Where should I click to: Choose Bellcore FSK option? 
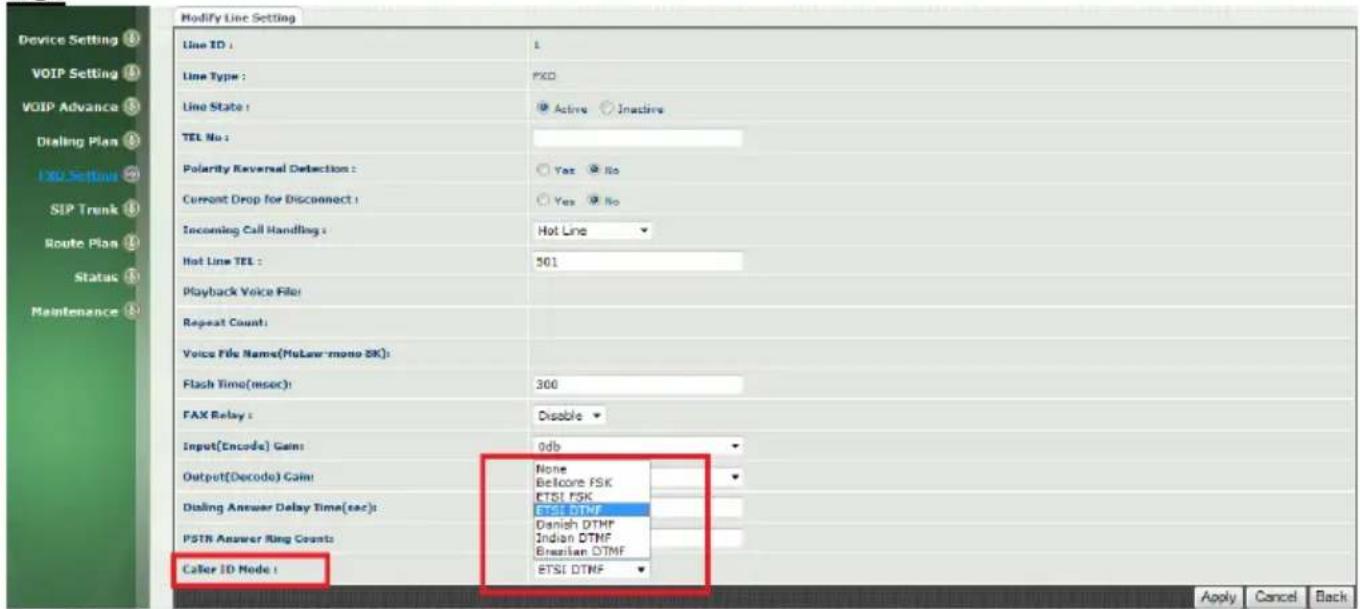coord(591,482)
